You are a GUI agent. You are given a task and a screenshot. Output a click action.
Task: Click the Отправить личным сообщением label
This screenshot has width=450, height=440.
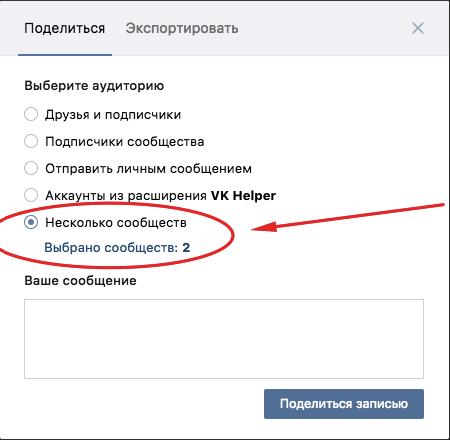[x=148, y=168]
